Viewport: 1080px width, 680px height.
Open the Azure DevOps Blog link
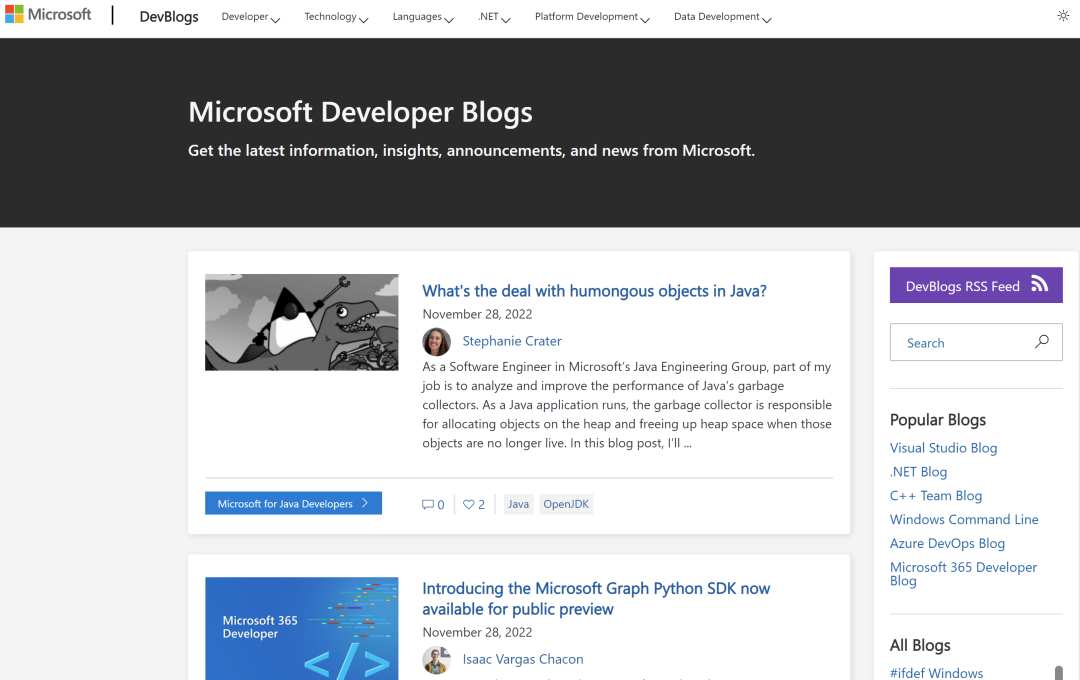(947, 544)
